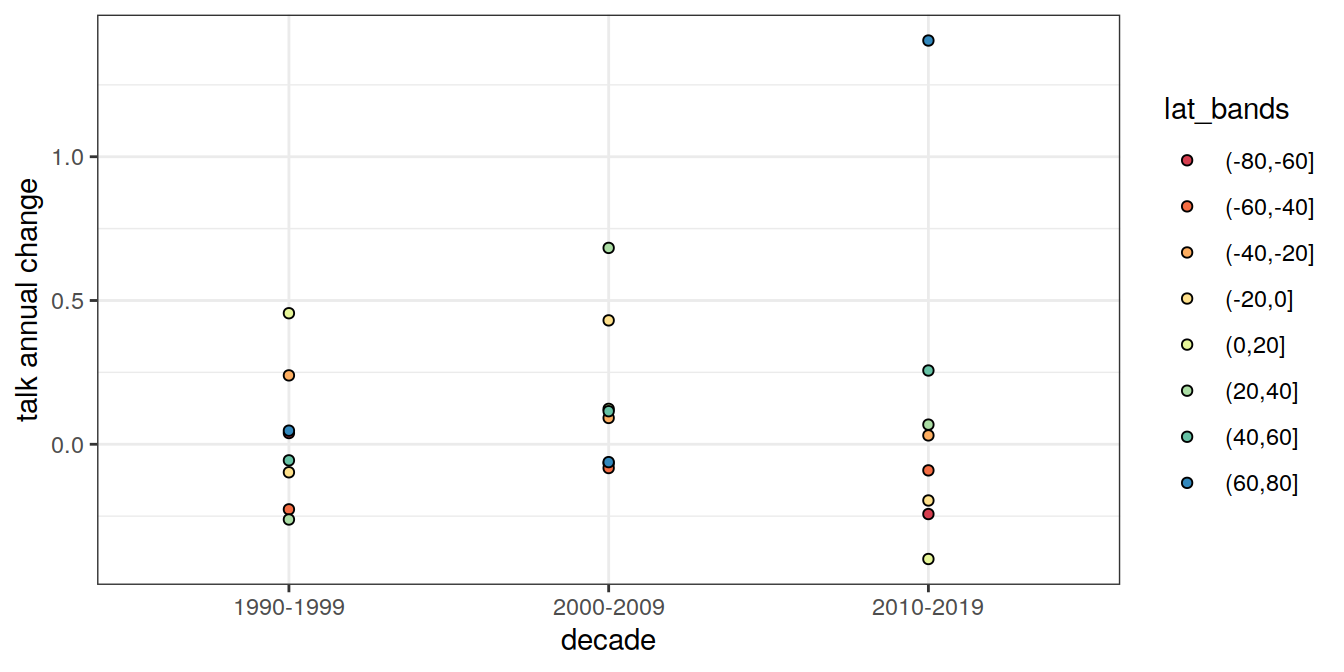Click the orange point near 0.25 in 1990-1999
This screenshot has height=672, width=1344.
(289, 375)
